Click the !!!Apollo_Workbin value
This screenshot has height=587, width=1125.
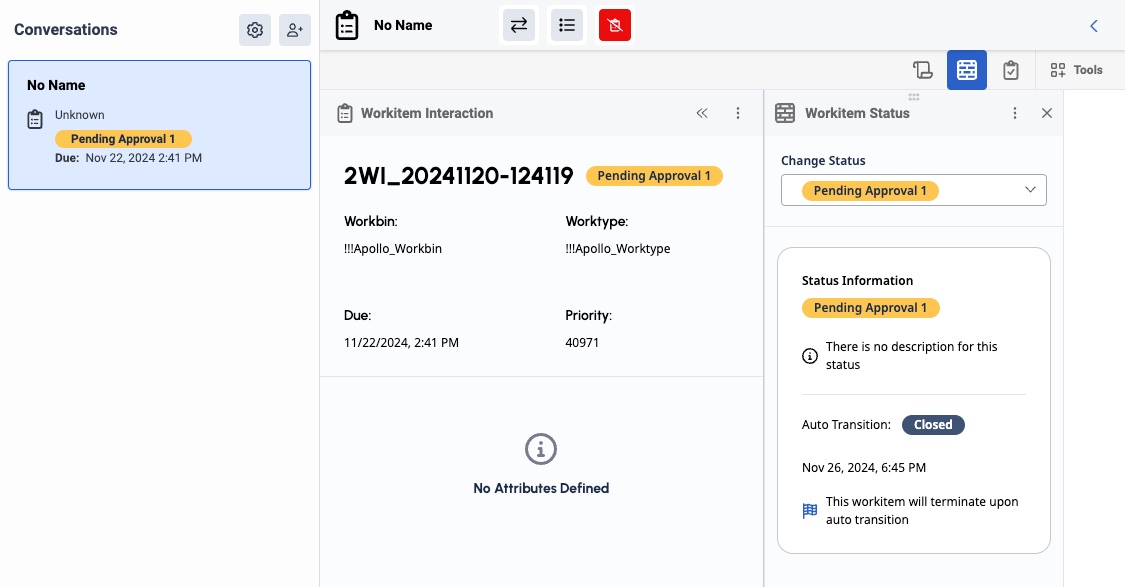[392, 249]
